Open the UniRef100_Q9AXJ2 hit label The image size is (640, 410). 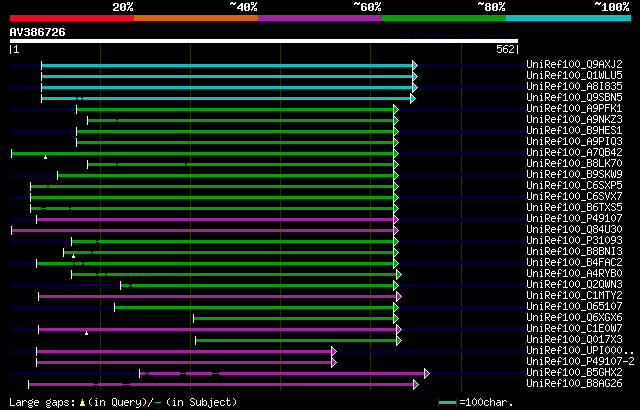pyautogui.click(x=574, y=64)
